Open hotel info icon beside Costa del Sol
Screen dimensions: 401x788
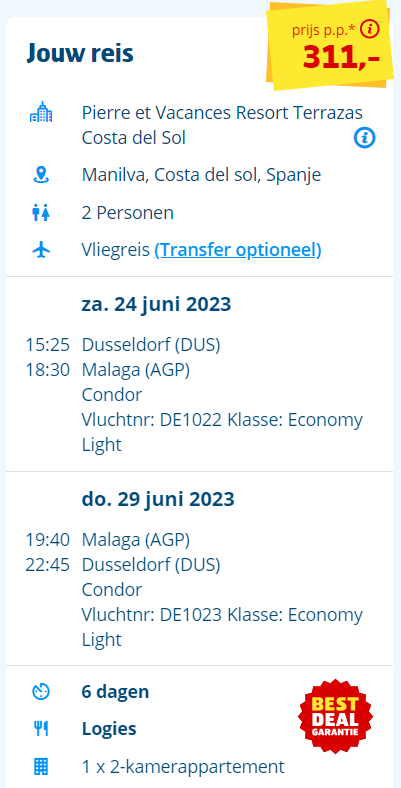[364, 137]
